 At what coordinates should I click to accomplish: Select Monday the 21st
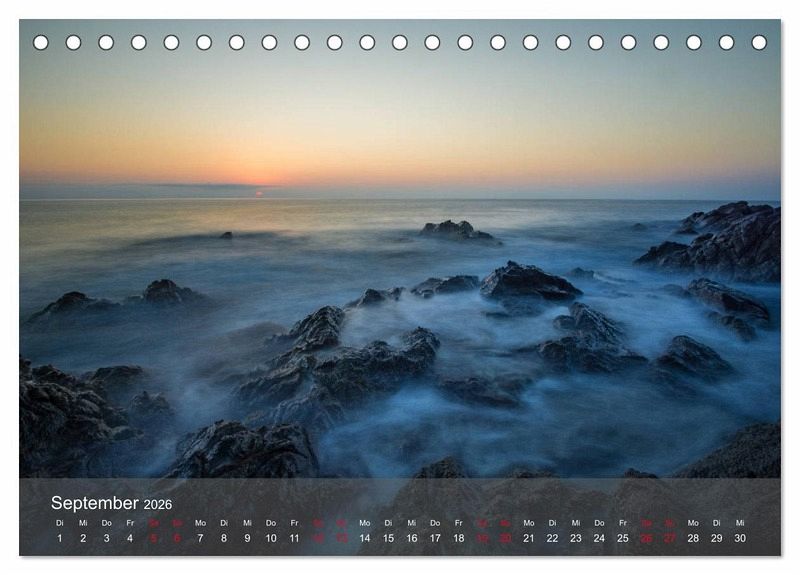(528, 538)
